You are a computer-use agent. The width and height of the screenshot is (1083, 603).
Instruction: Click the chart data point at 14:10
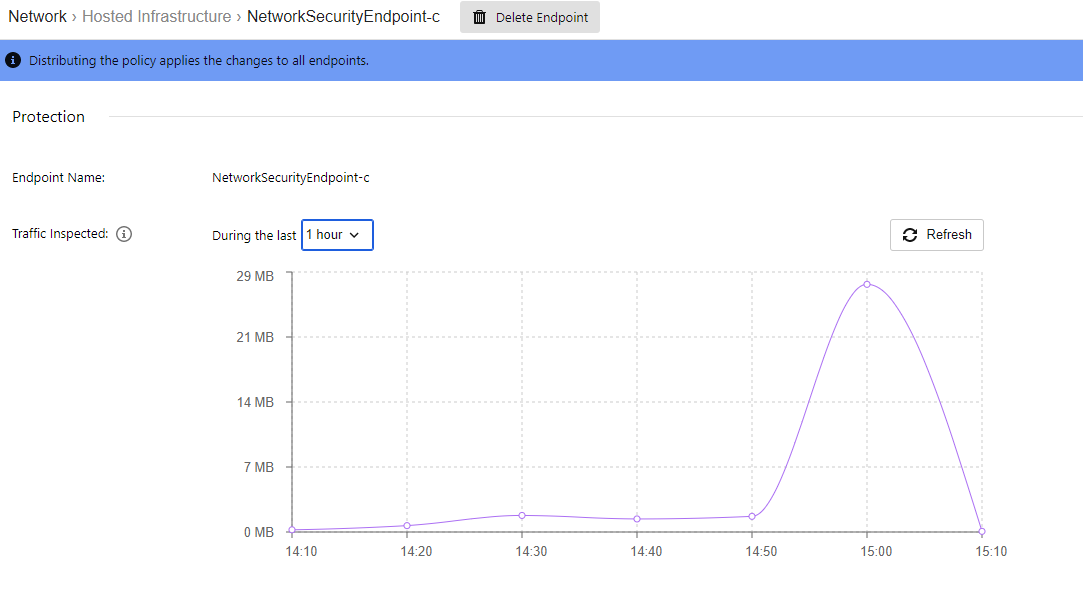point(292,530)
